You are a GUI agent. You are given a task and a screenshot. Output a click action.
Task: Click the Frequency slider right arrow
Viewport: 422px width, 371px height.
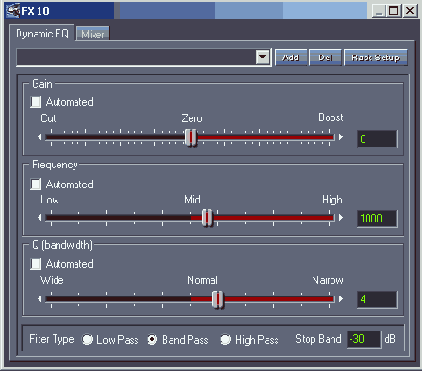(341, 218)
